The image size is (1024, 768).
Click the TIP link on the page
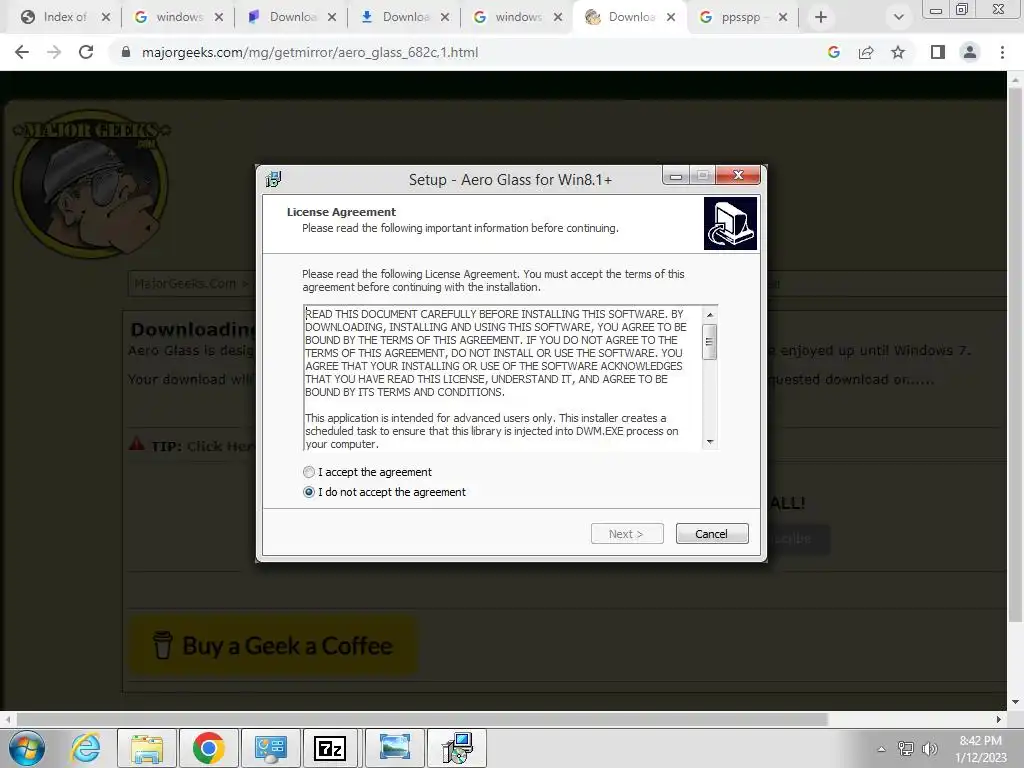pos(202,447)
